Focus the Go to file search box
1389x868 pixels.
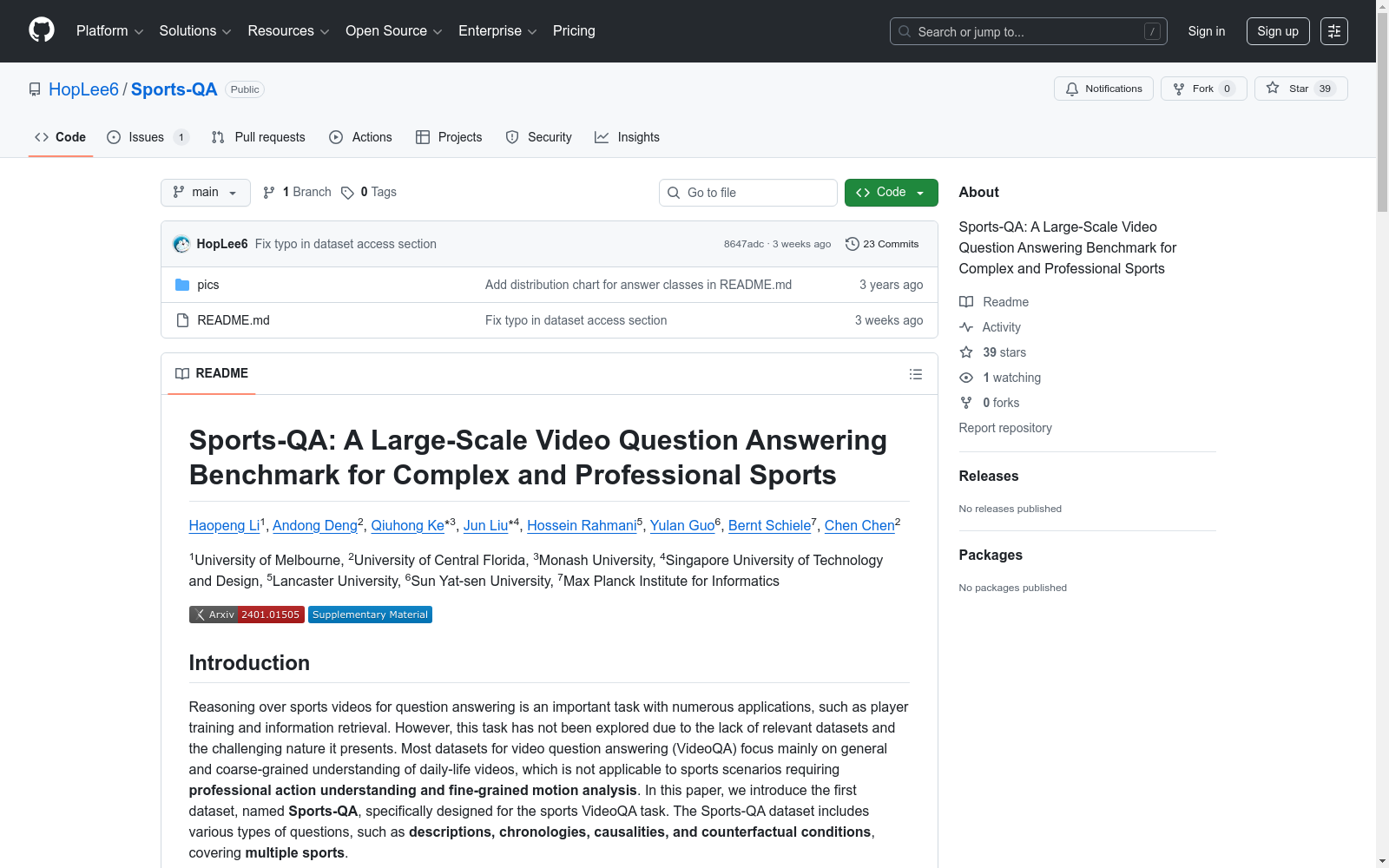point(748,193)
